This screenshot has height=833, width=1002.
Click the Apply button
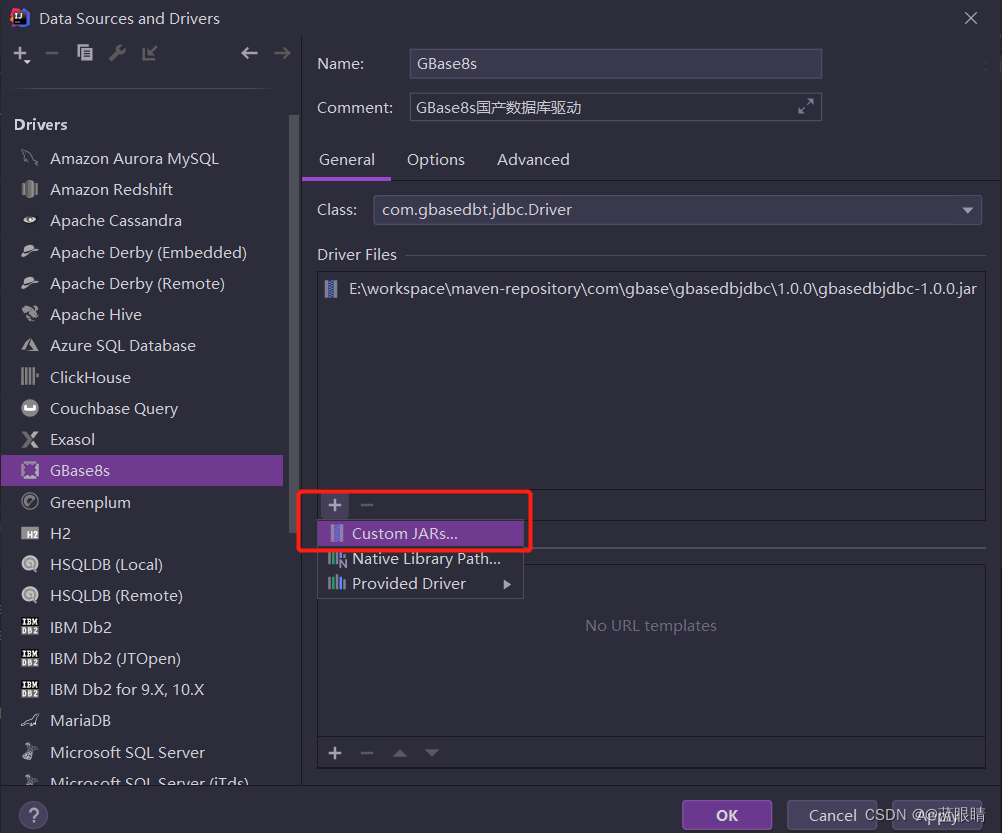point(937,815)
